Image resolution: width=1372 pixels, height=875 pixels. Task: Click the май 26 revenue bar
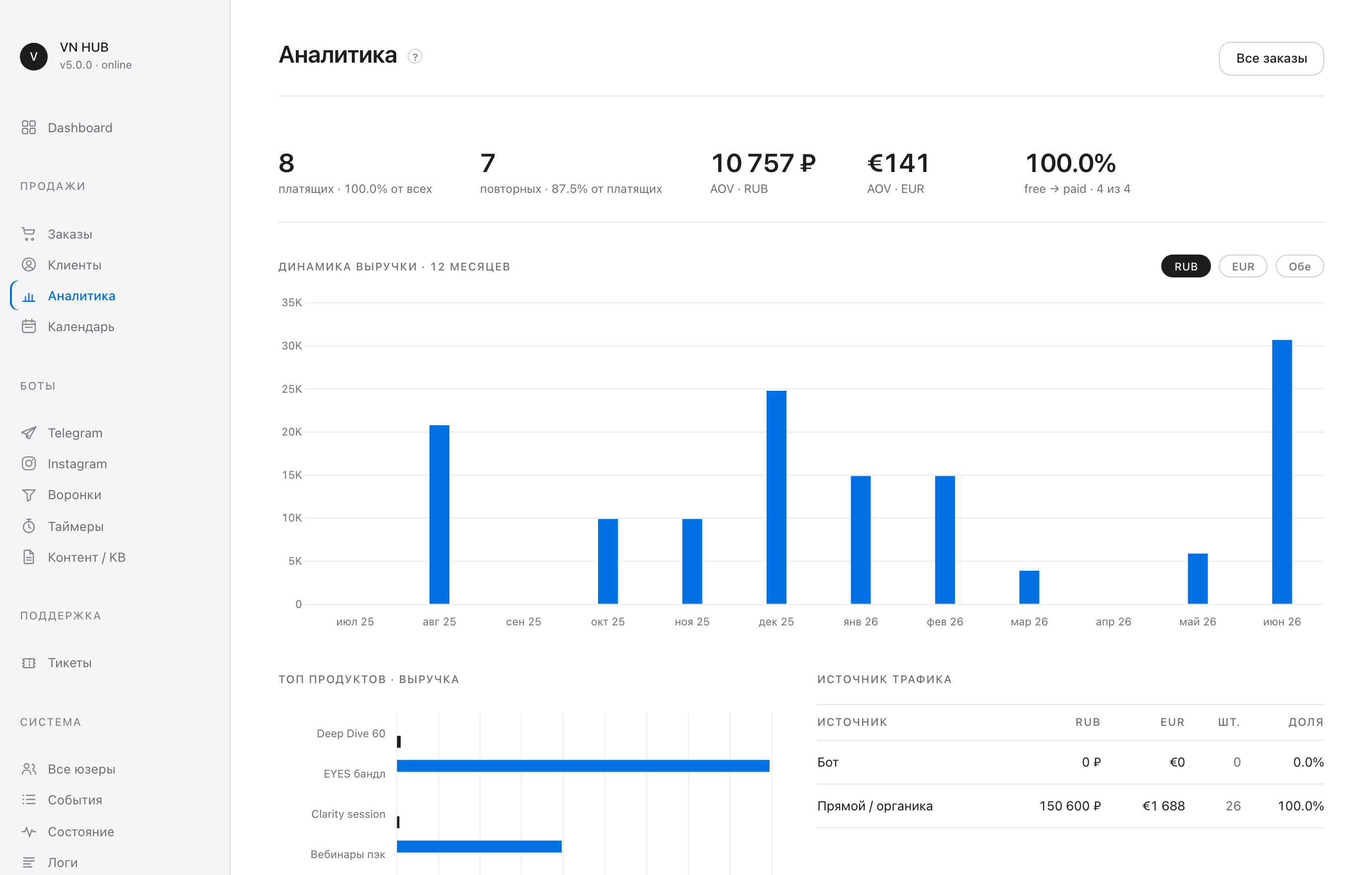pos(1198,579)
